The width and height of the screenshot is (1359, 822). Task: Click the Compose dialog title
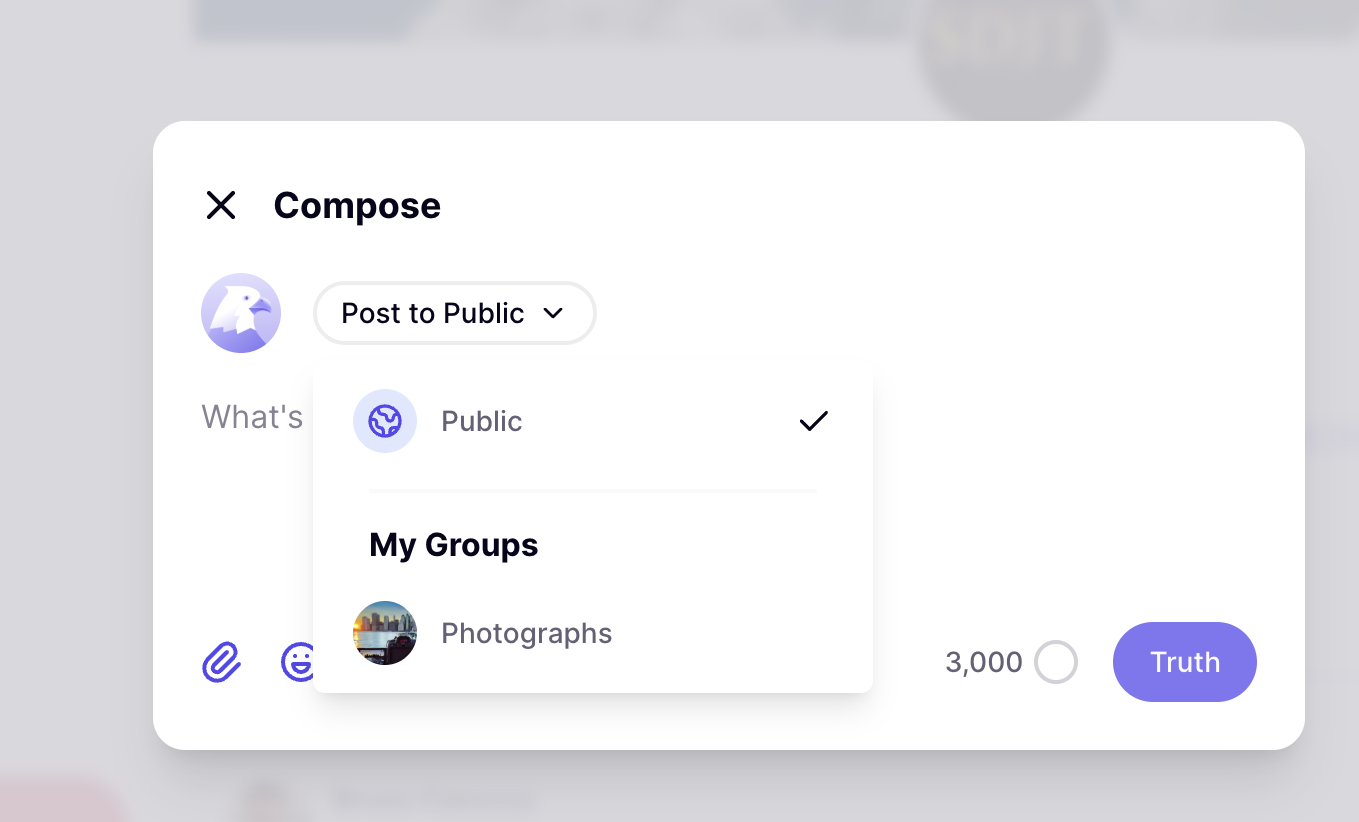tap(357, 206)
